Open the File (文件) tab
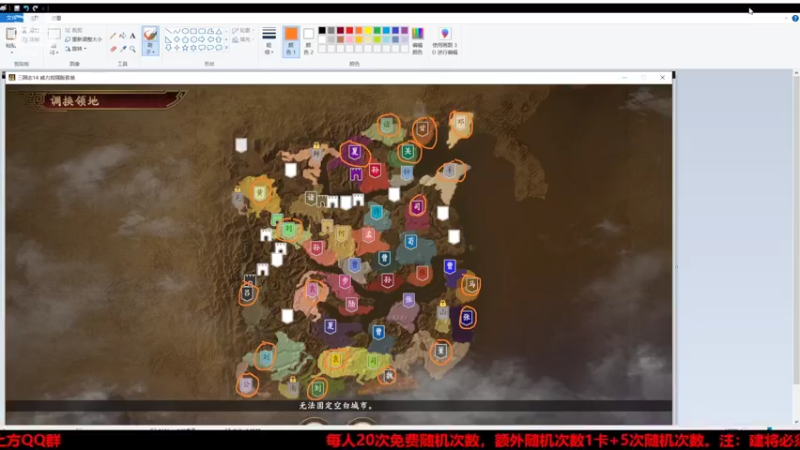 [x=12, y=18]
